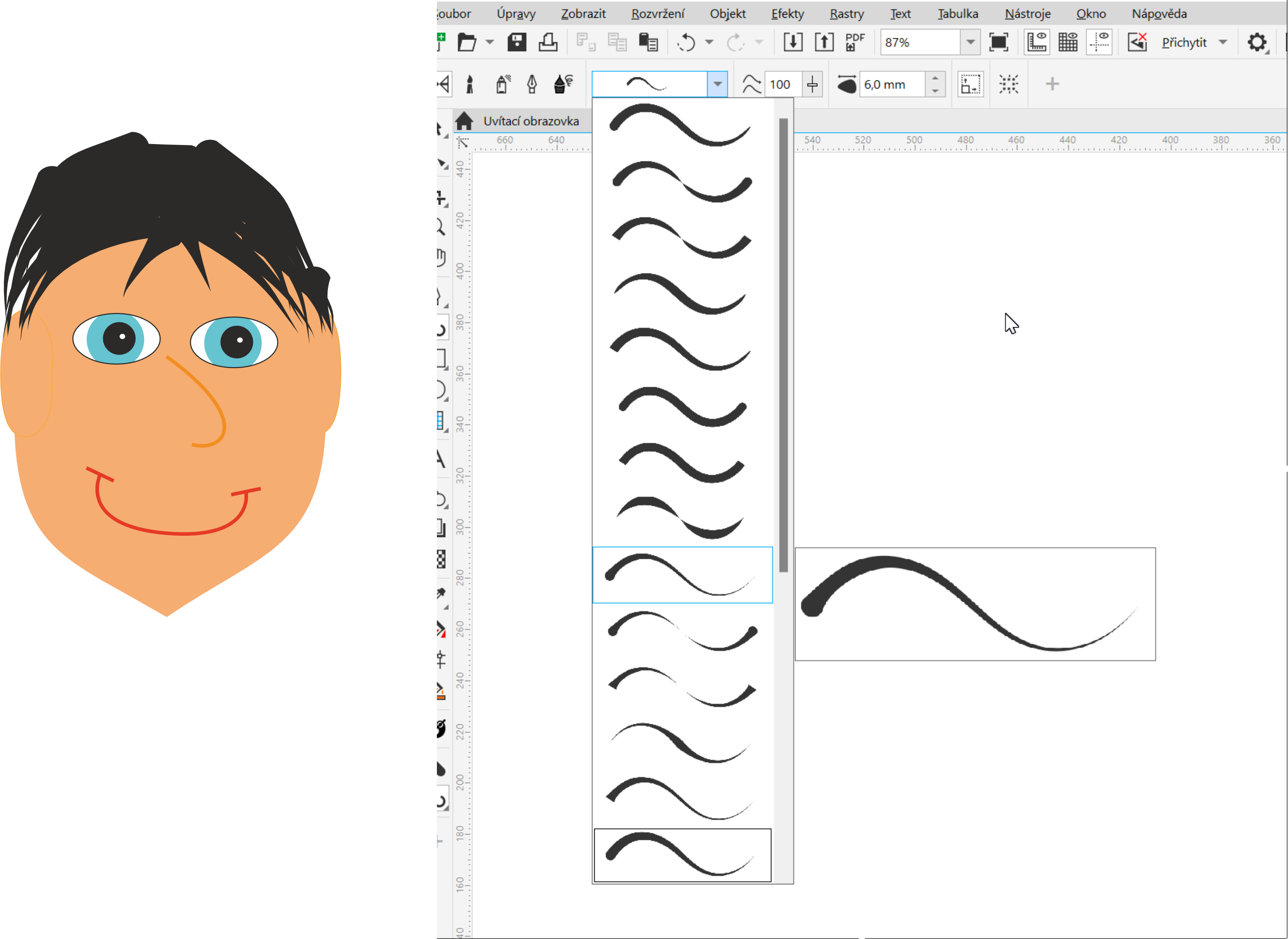
Task: Toggle the guidelines display button
Action: pyautogui.click(x=1100, y=42)
